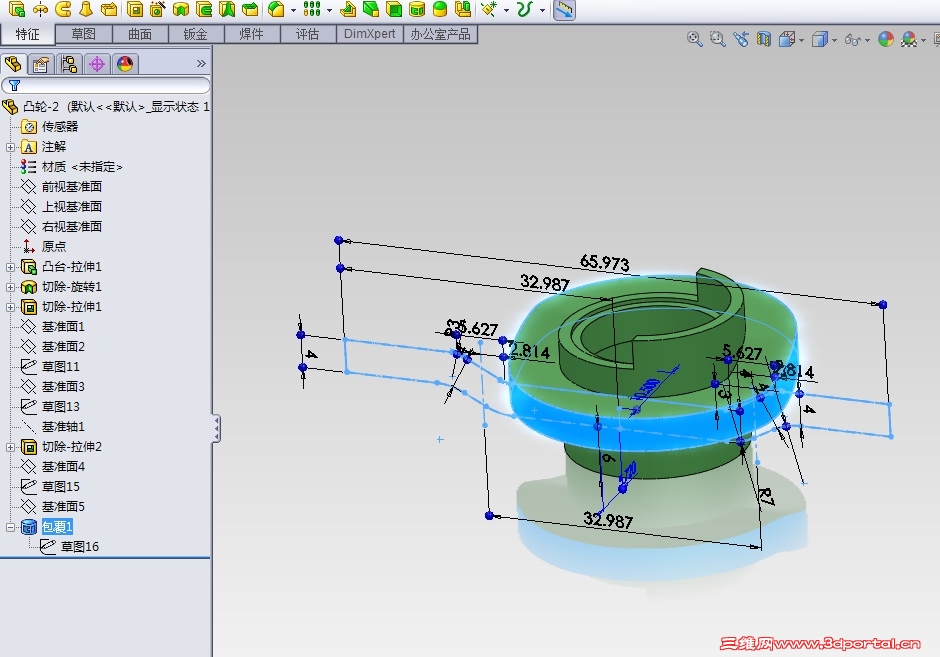Select the Shell tool

394,8
